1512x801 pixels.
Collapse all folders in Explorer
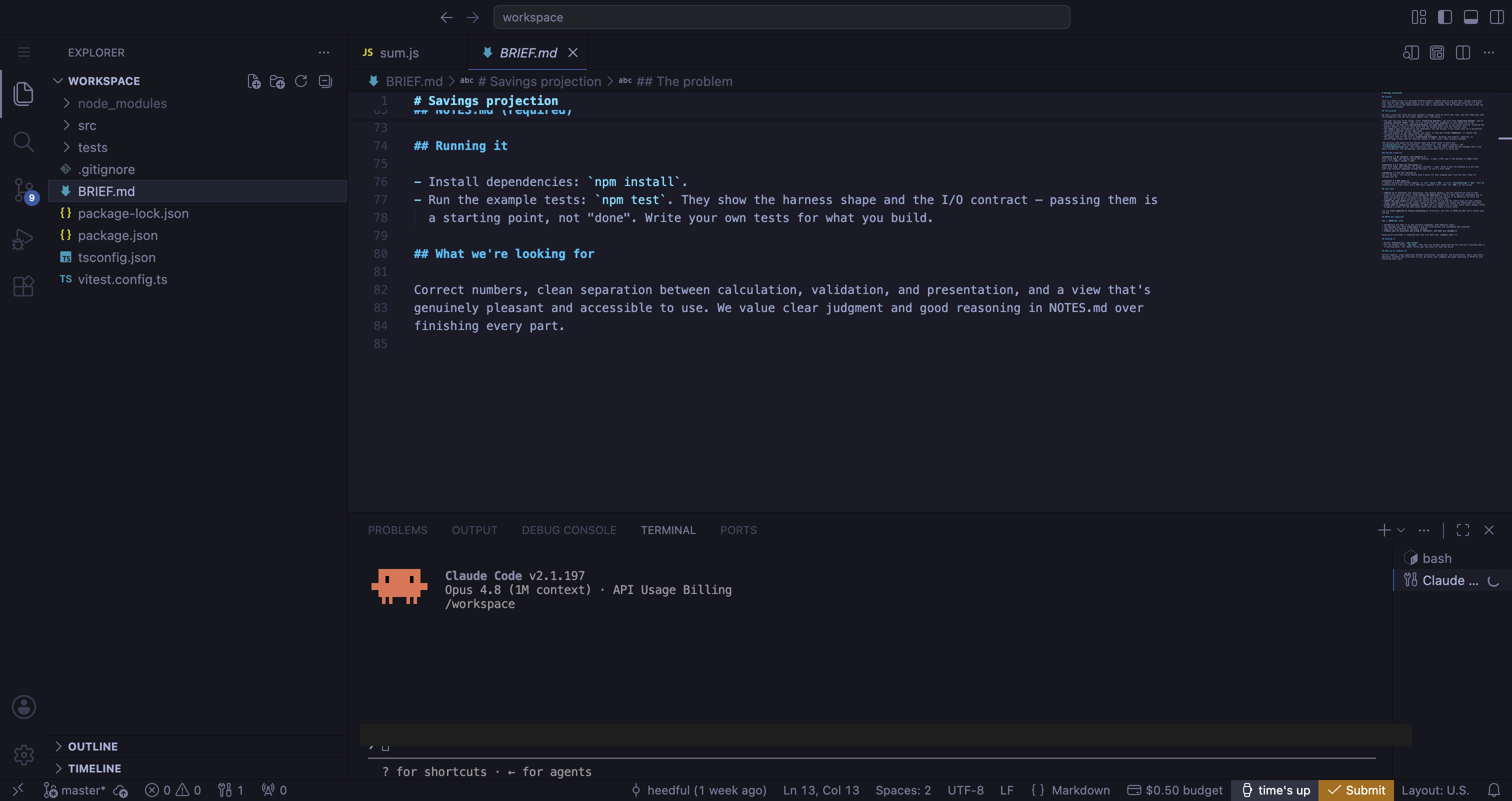pyautogui.click(x=325, y=81)
